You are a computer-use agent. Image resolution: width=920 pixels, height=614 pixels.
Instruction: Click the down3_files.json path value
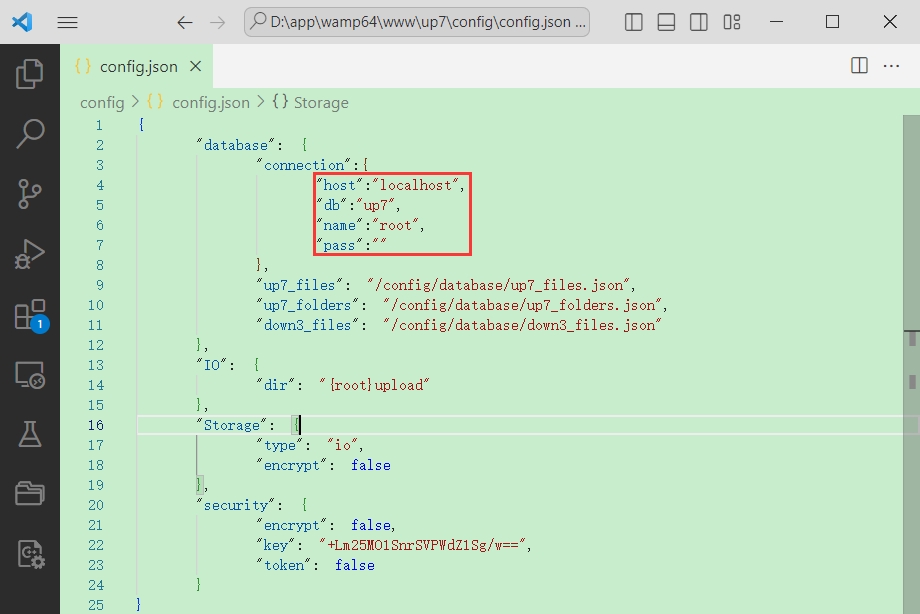[x=523, y=325]
